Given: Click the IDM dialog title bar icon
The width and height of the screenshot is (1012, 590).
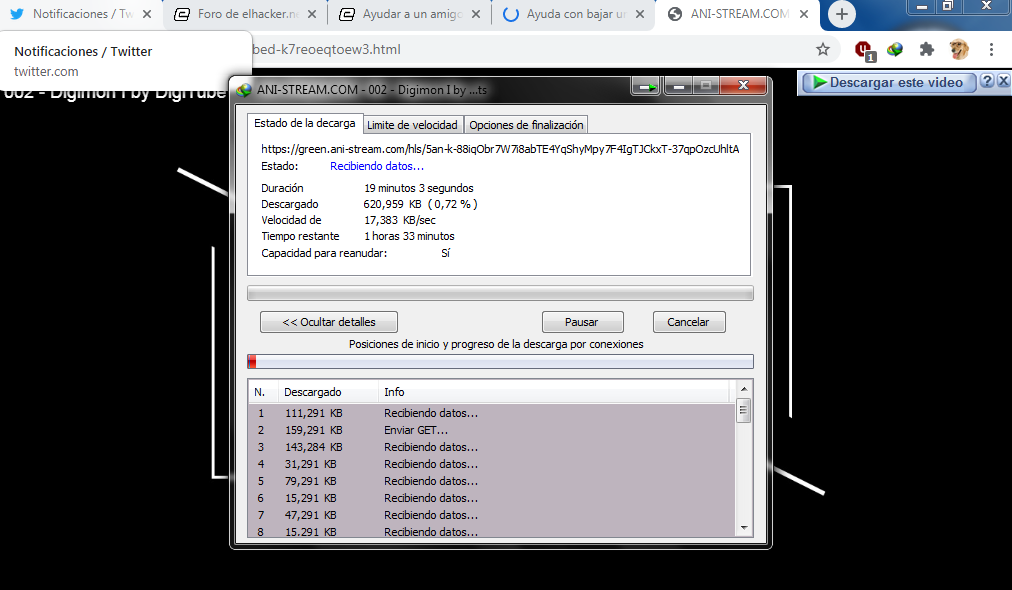Looking at the screenshot, I should point(244,90).
